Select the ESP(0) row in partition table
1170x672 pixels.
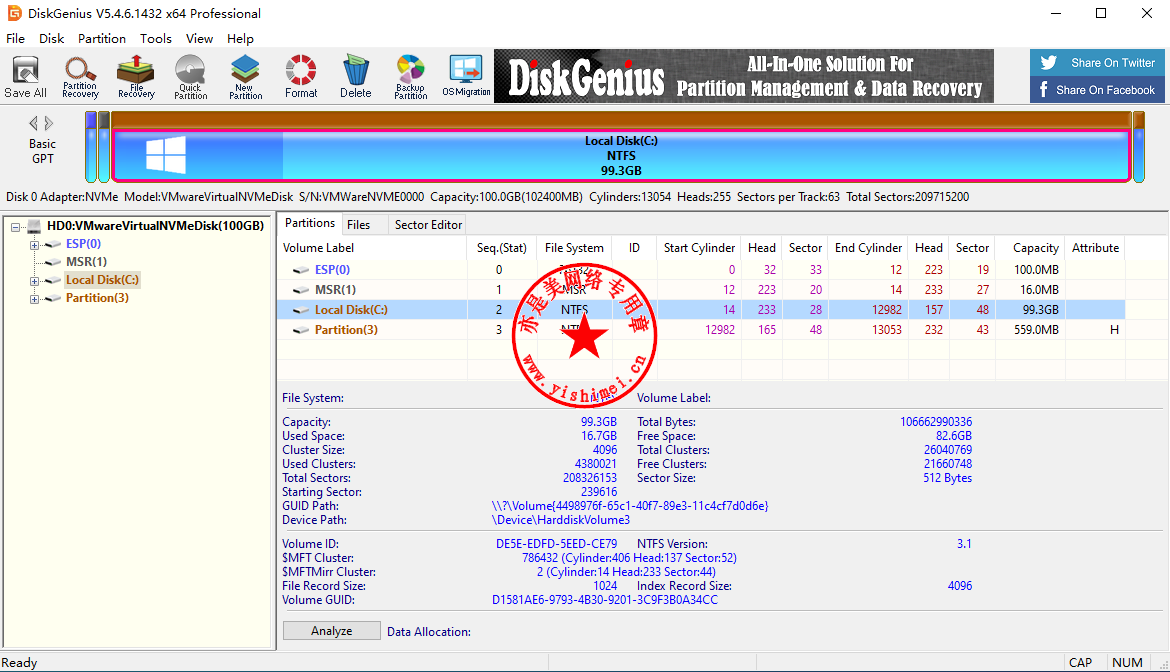click(x=701, y=270)
